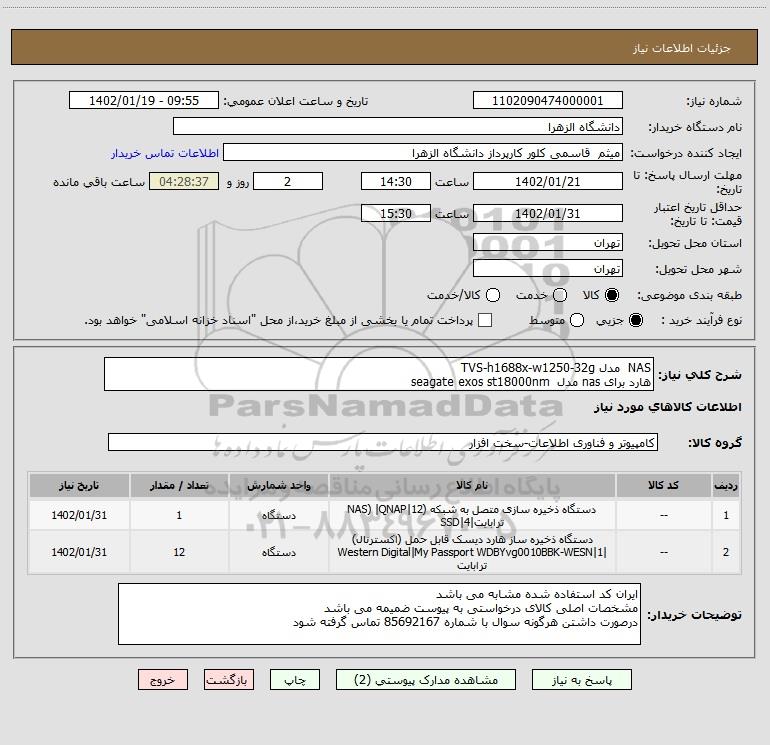Select the جزیی purchase type radio
770x745 pixels.
(636, 320)
